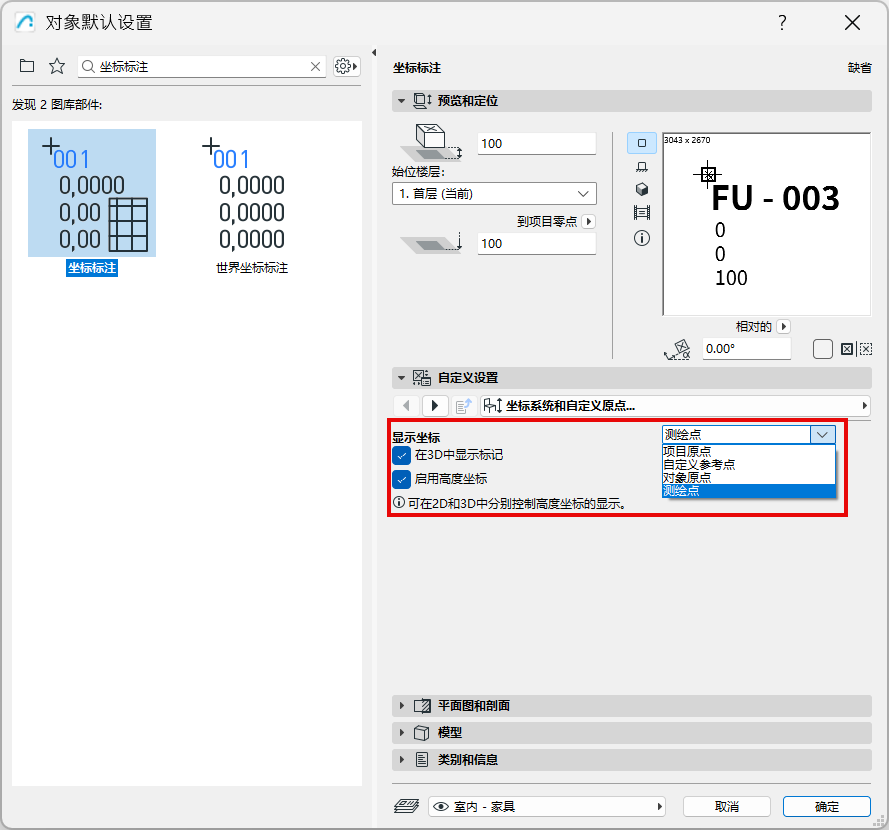Click the library search field
The width and height of the screenshot is (889, 830).
[x=201, y=67]
